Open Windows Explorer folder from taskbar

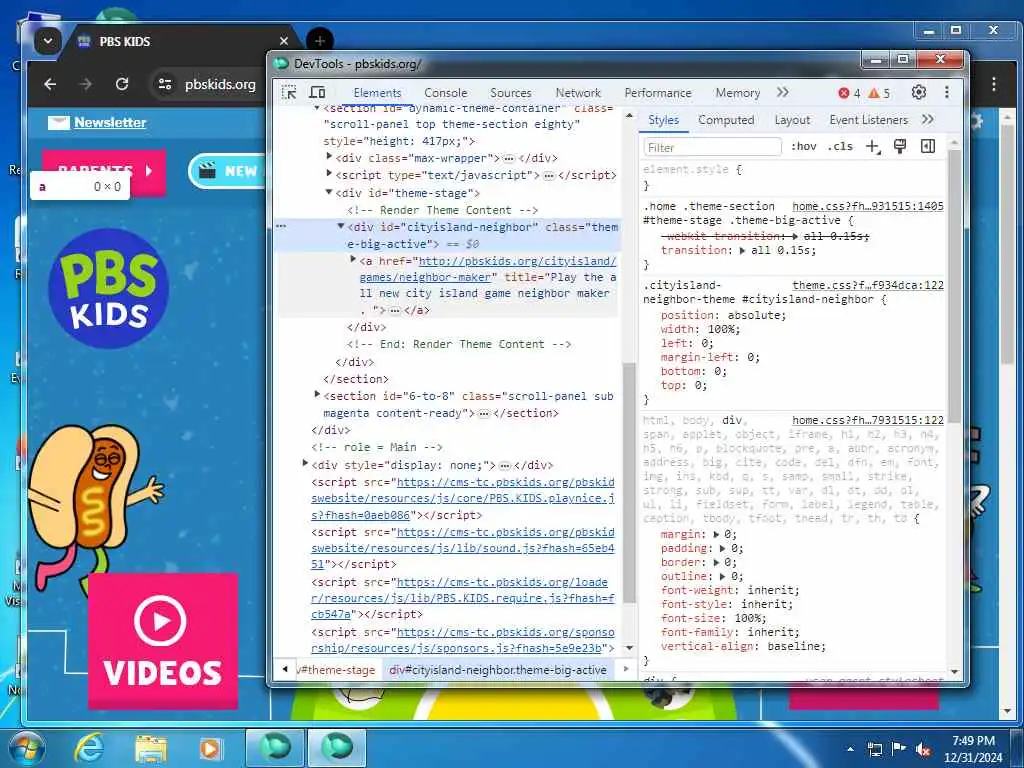pyautogui.click(x=151, y=748)
